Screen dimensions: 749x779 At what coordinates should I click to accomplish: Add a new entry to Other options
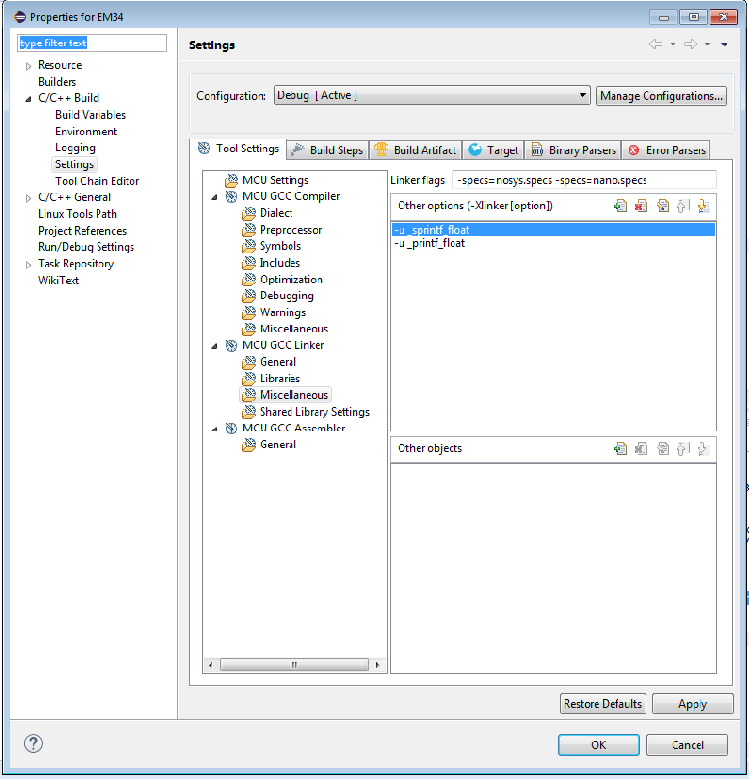pos(621,206)
